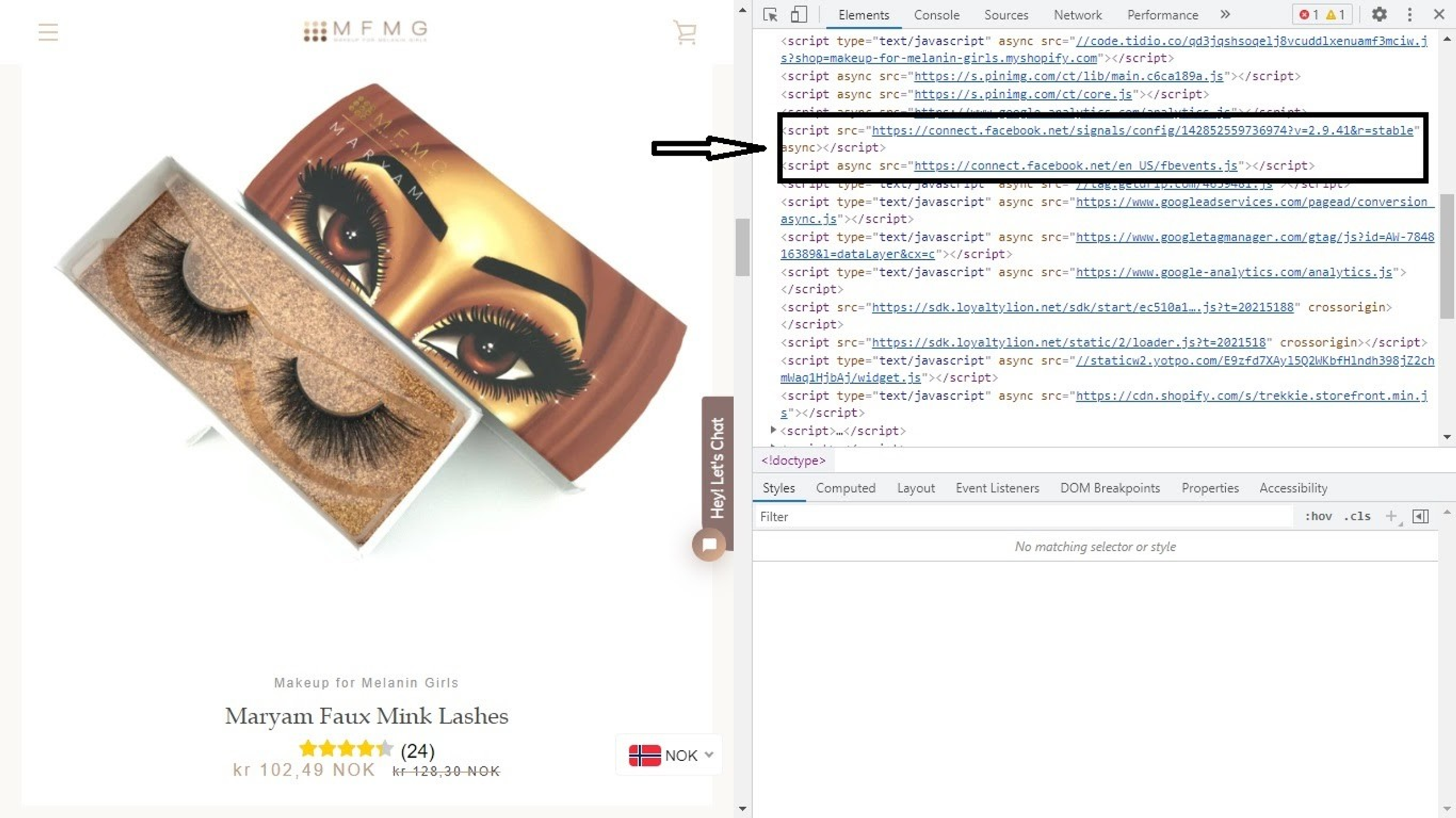
Task: Toggle the computed styles sidebar icon
Action: 1420,516
